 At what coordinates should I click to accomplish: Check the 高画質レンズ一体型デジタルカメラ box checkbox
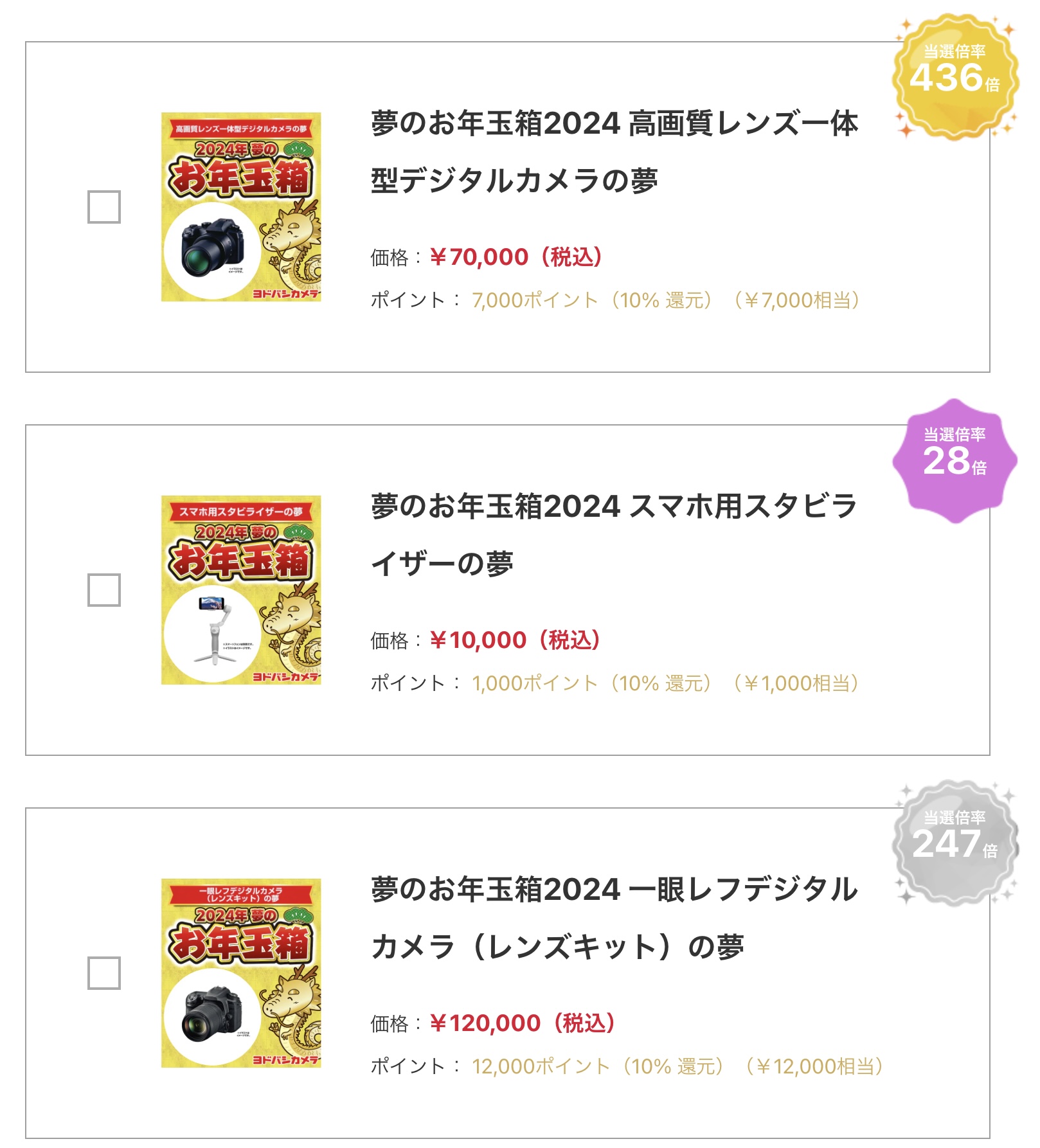[x=103, y=207]
